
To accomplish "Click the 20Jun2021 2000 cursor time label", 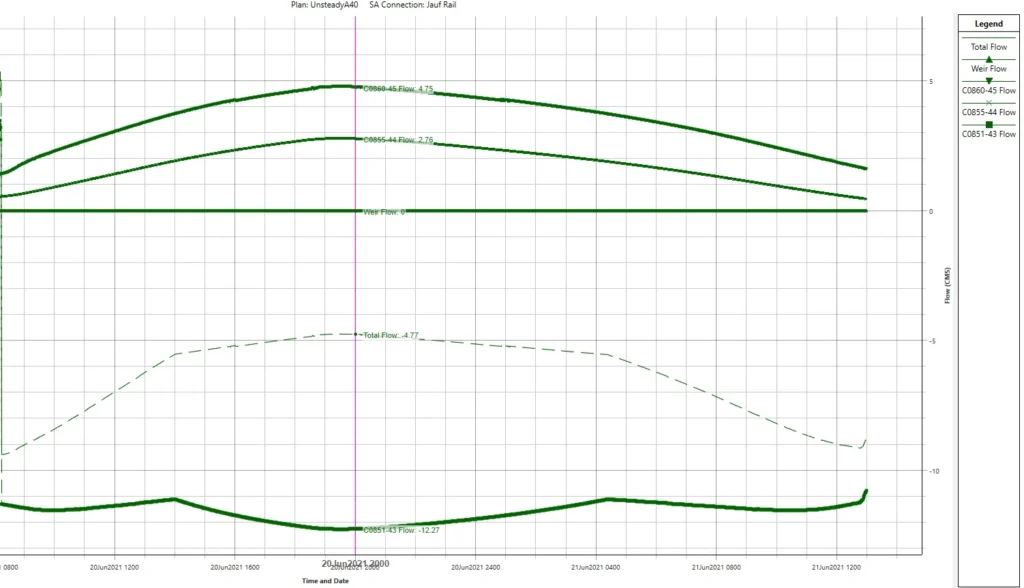I will point(355,563).
